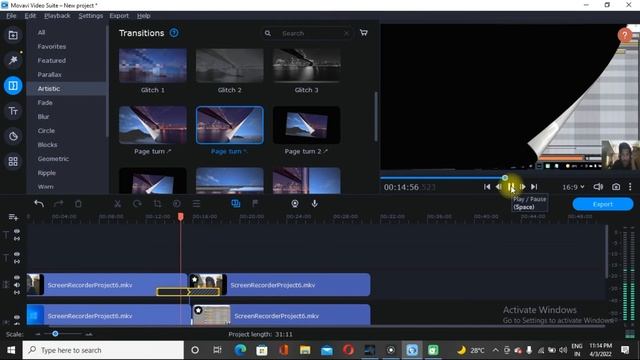Click the marker flag icon
The image size is (640, 360).
[255, 203]
